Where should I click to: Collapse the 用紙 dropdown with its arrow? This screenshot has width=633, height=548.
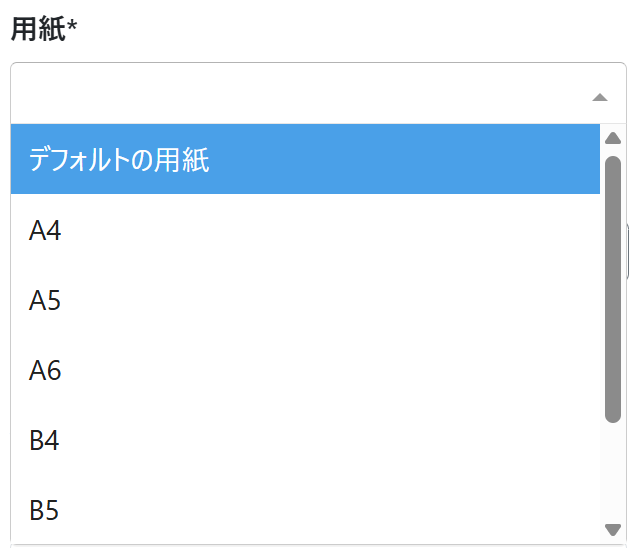(x=599, y=97)
